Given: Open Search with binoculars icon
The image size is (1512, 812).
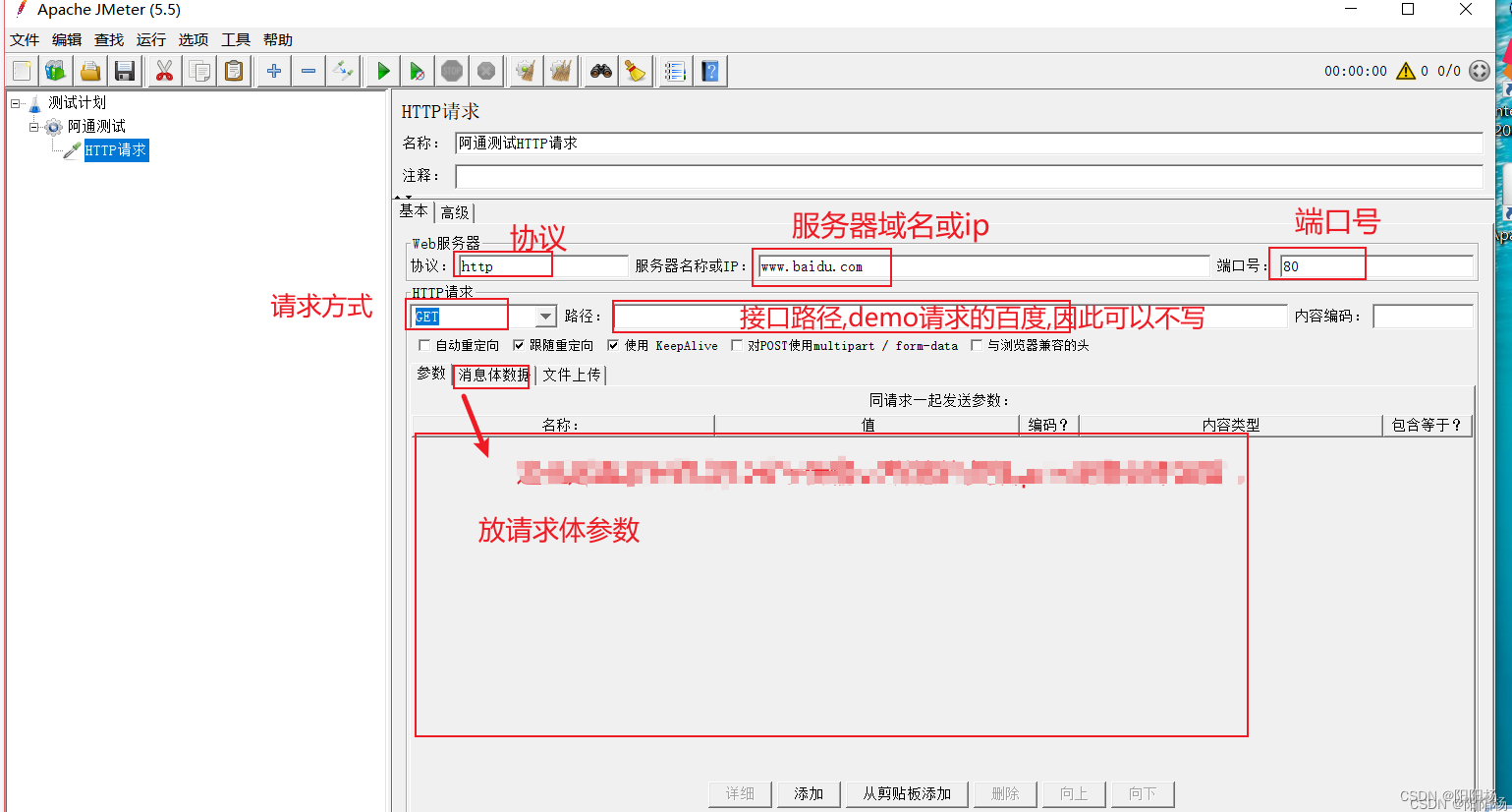Looking at the screenshot, I should tap(601, 71).
